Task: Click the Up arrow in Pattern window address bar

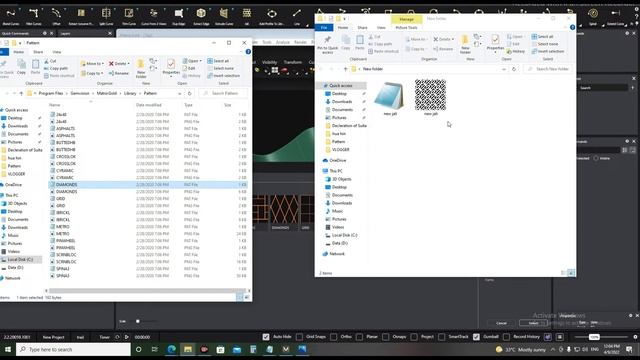Action: point(21,93)
